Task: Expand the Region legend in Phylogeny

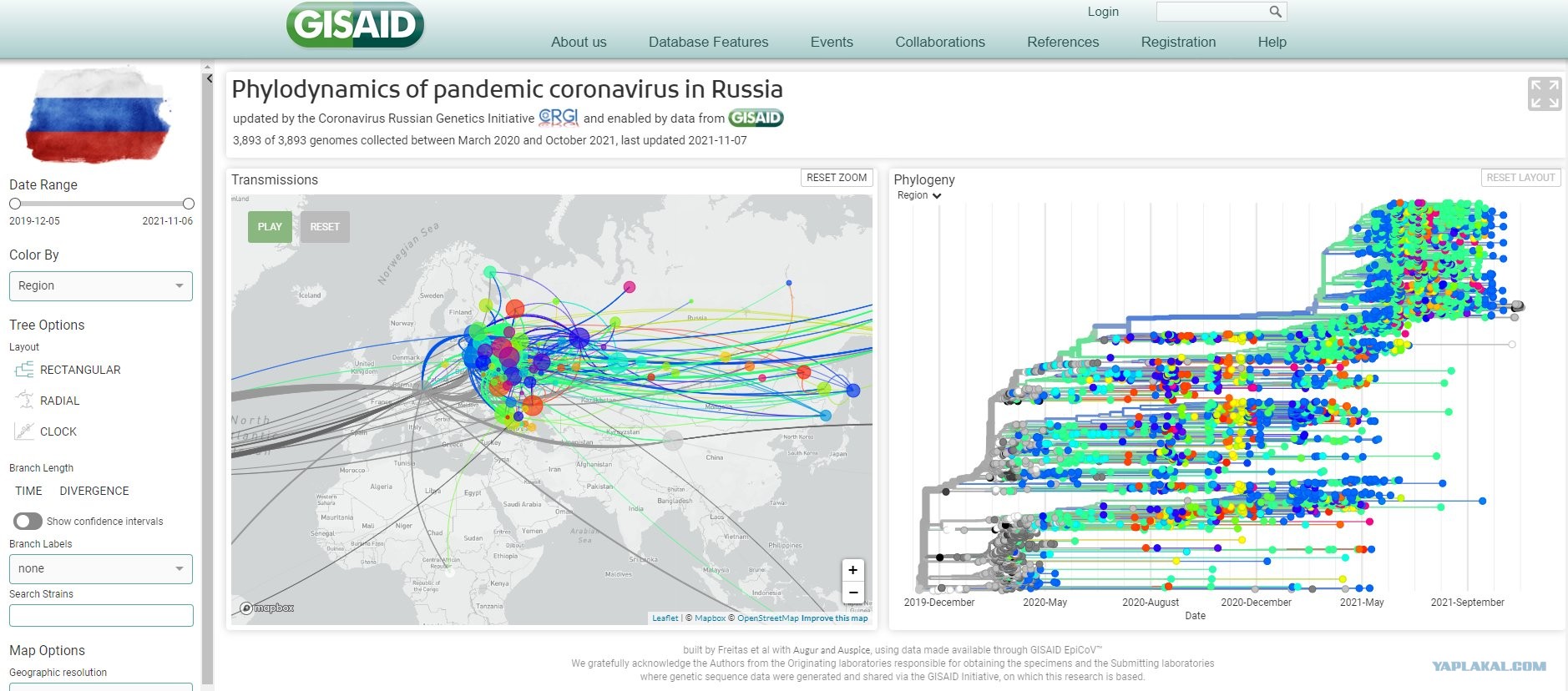Action: (919, 195)
